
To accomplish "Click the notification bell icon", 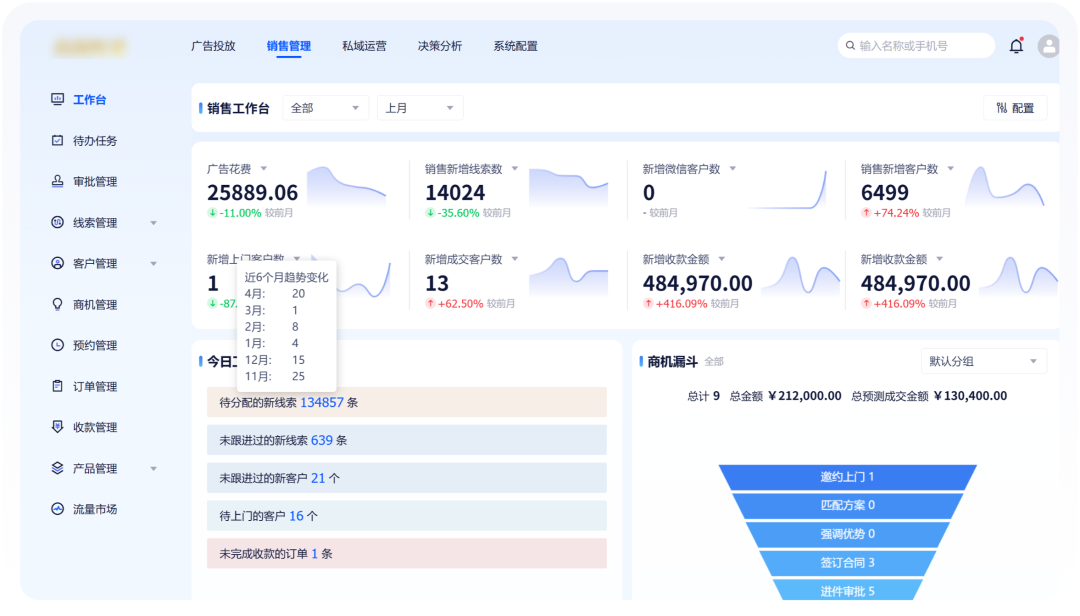I will 1016,46.
